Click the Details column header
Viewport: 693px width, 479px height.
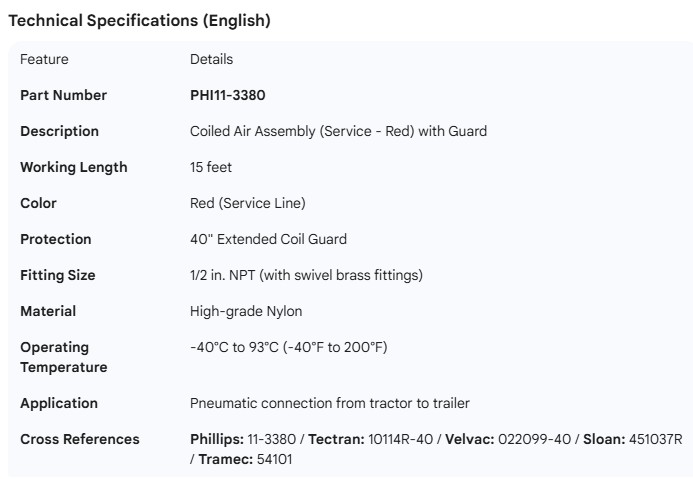[x=211, y=59]
